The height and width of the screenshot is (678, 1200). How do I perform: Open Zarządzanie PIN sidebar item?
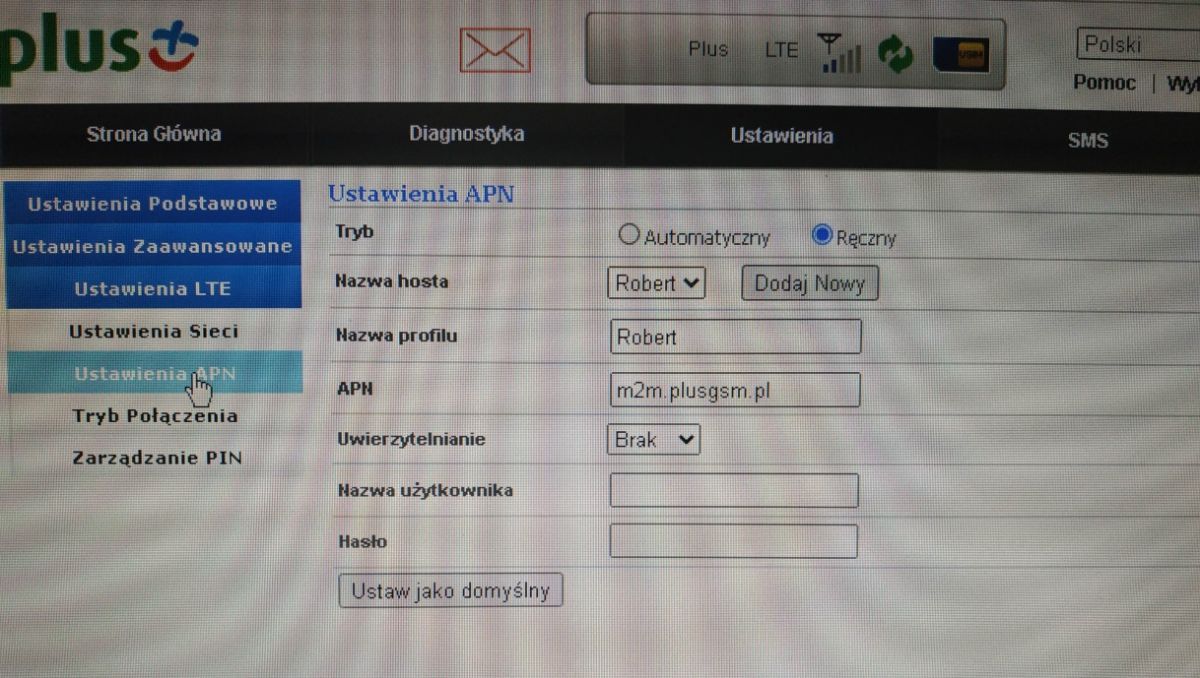tap(157, 459)
